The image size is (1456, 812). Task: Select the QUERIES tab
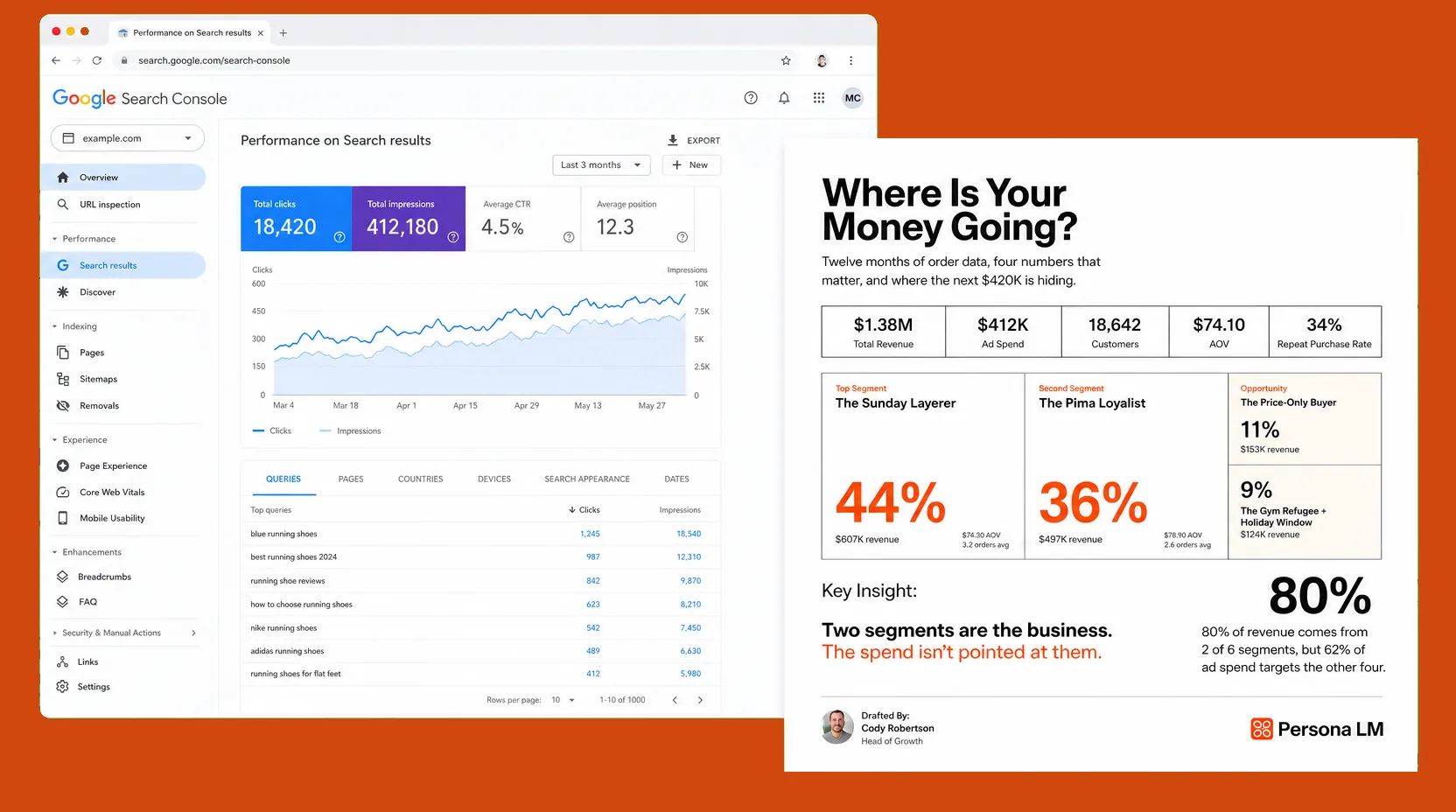click(283, 479)
